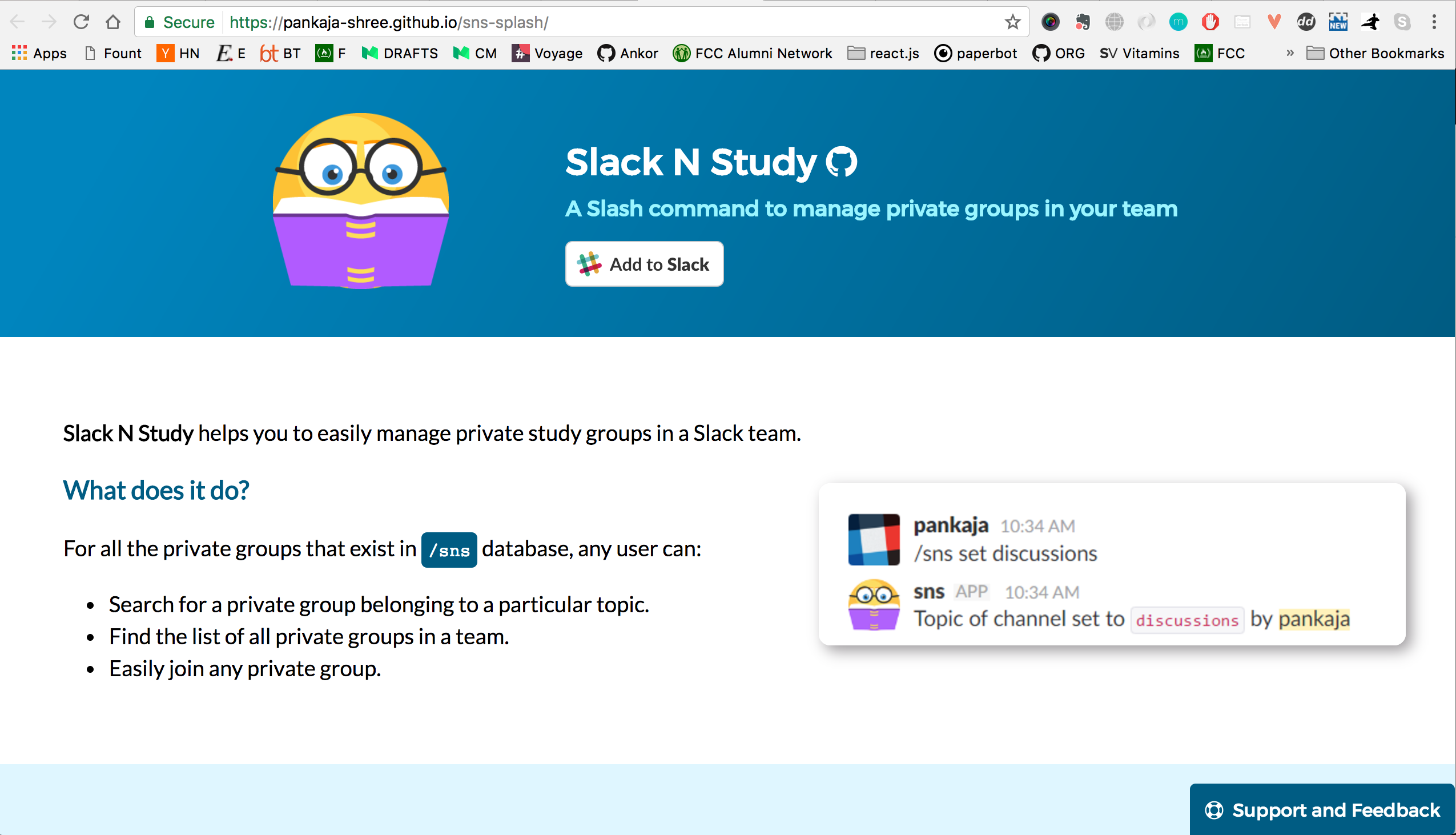Bookmark this page with the star
Screen dimensions: 1456x835
tap(1012, 22)
